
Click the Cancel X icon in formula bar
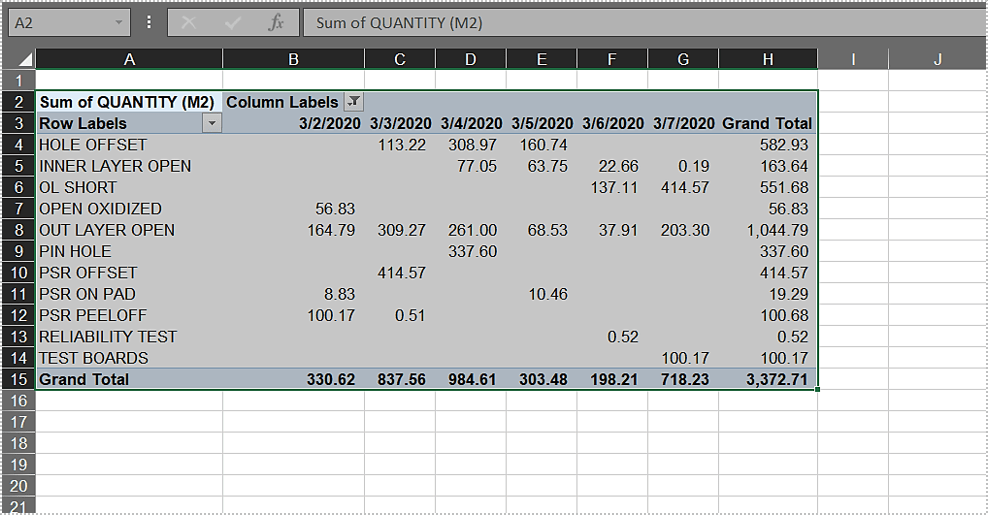pyautogui.click(x=189, y=23)
